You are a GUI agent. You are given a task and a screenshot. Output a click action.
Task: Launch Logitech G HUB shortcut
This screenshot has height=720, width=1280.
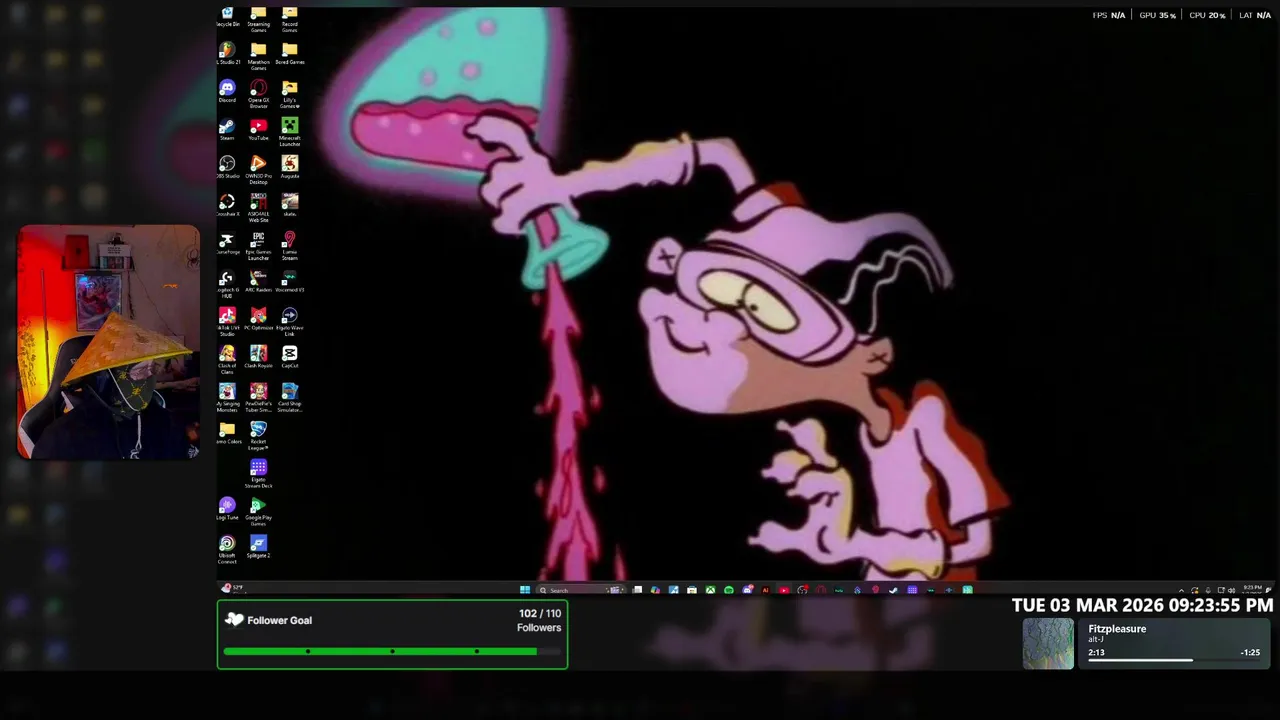coord(227,284)
